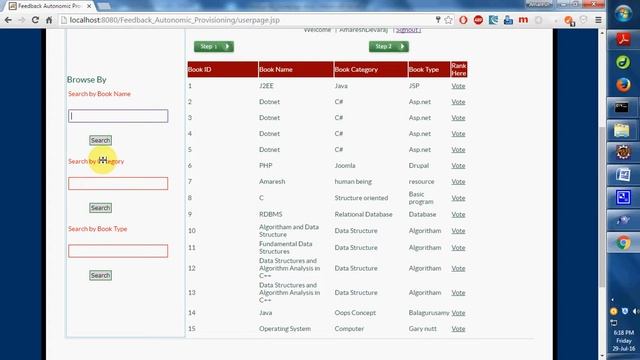Vote for the Amaresh book
Viewport: 640px width, 360px height.
[x=458, y=181]
